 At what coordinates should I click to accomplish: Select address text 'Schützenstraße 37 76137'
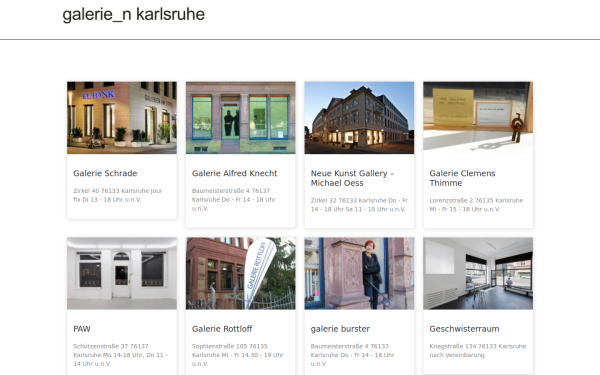click(111, 346)
